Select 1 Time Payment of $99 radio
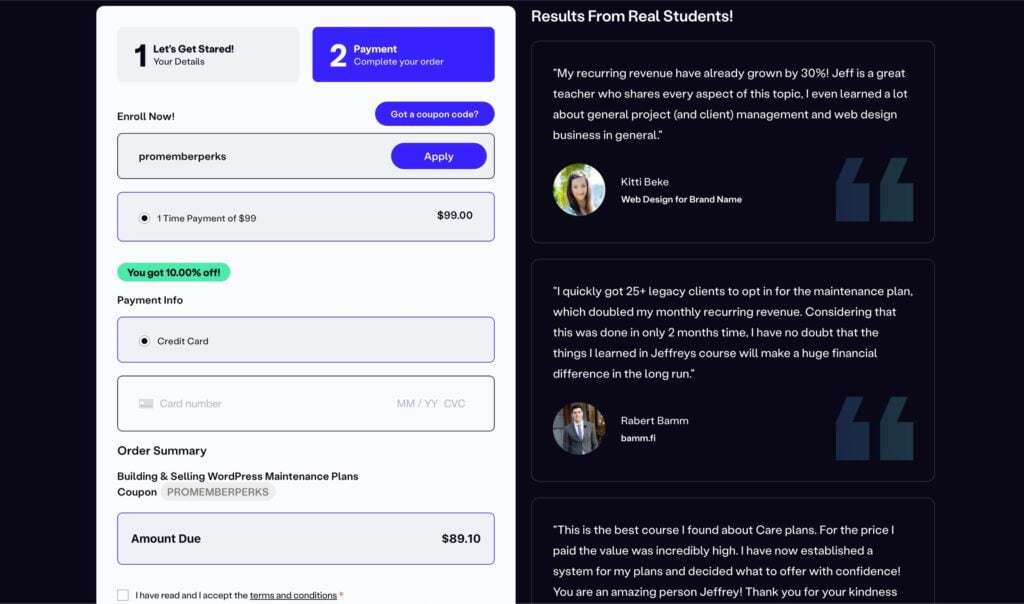 pyautogui.click(x=144, y=218)
